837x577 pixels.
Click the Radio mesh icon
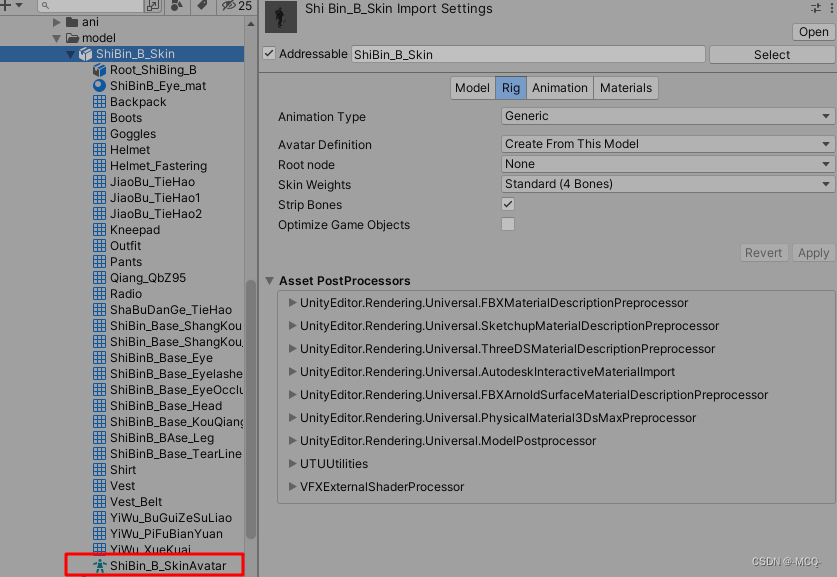pos(99,294)
